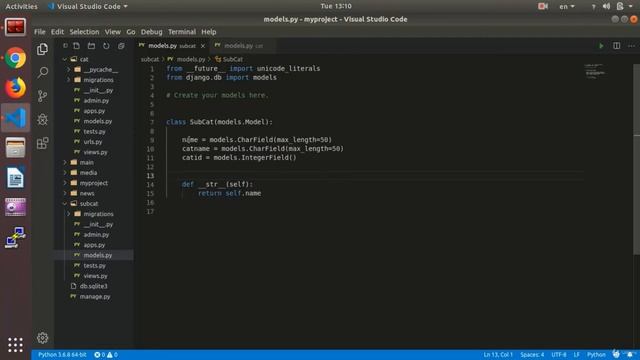Open the notifications bell in status bar
The width and height of the screenshot is (640, 360).
(x=631, y=354)
